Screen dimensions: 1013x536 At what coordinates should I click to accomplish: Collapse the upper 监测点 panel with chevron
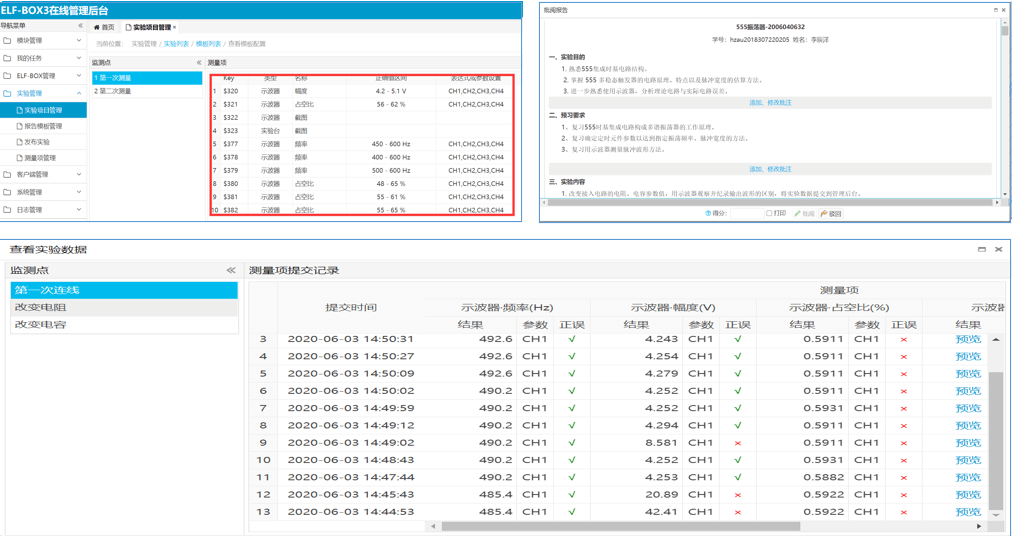(x=198, y=62)
